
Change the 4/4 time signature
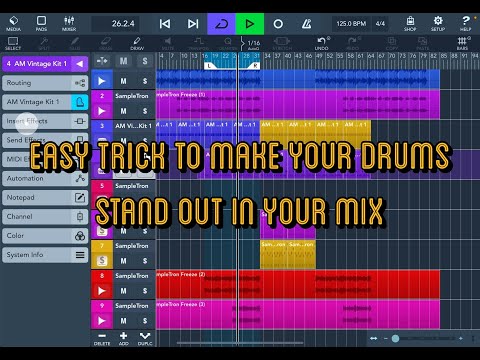coord(380,24)
